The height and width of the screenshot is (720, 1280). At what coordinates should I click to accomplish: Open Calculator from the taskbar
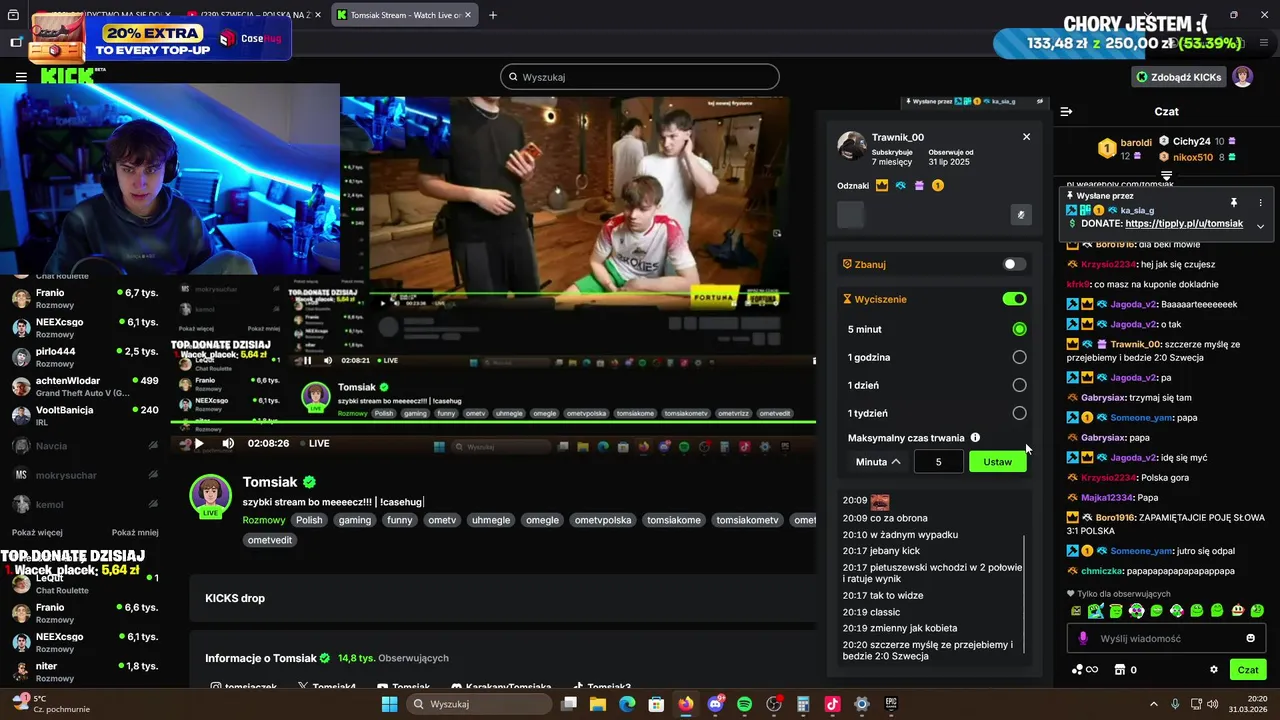pos(803,704)
